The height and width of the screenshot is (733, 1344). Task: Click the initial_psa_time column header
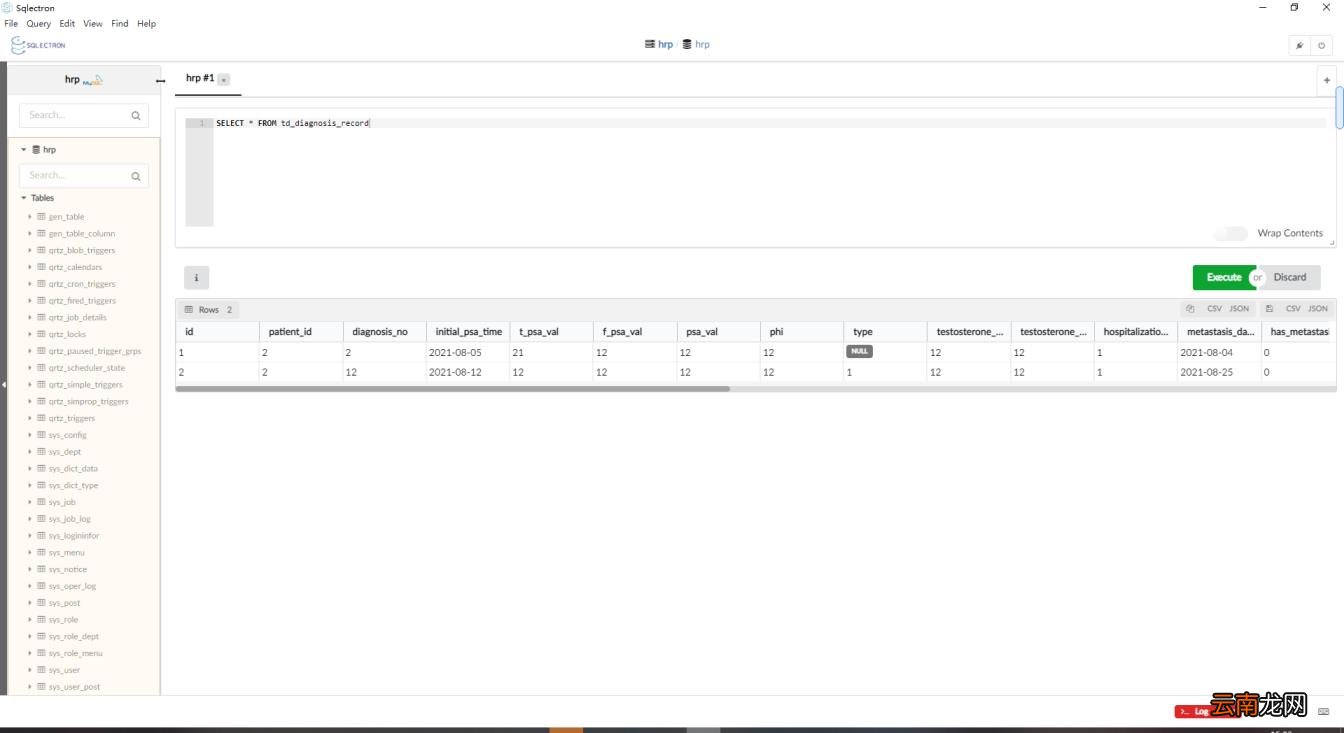tap(468, 331)
